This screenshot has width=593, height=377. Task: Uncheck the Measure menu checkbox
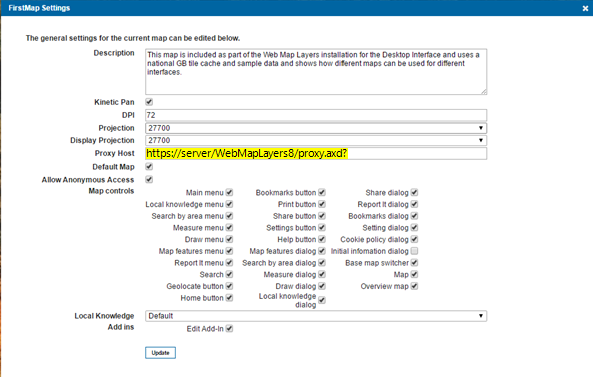click(x=229, y=228)
